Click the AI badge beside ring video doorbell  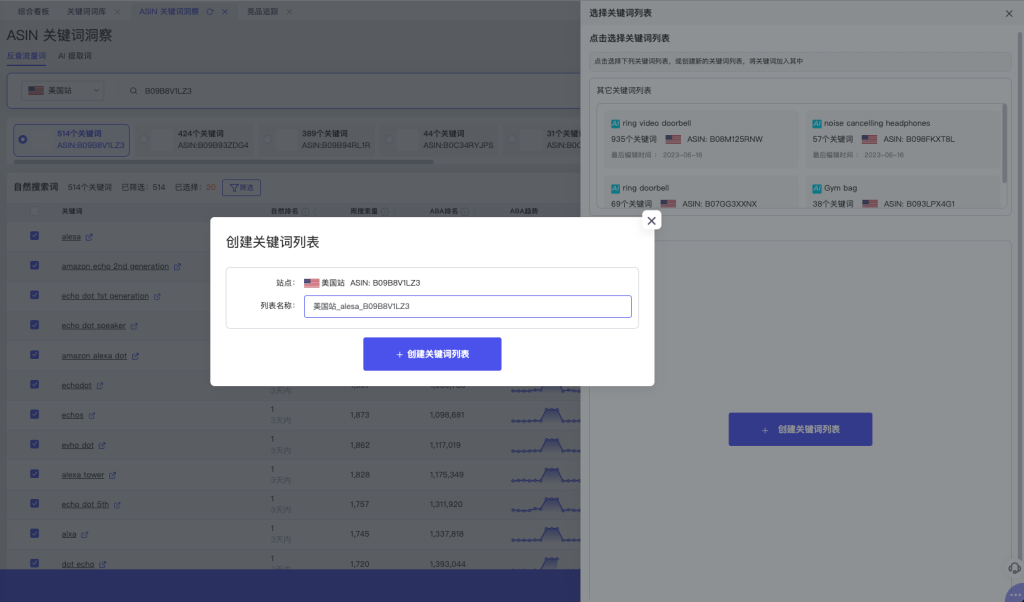click(615, 123)
